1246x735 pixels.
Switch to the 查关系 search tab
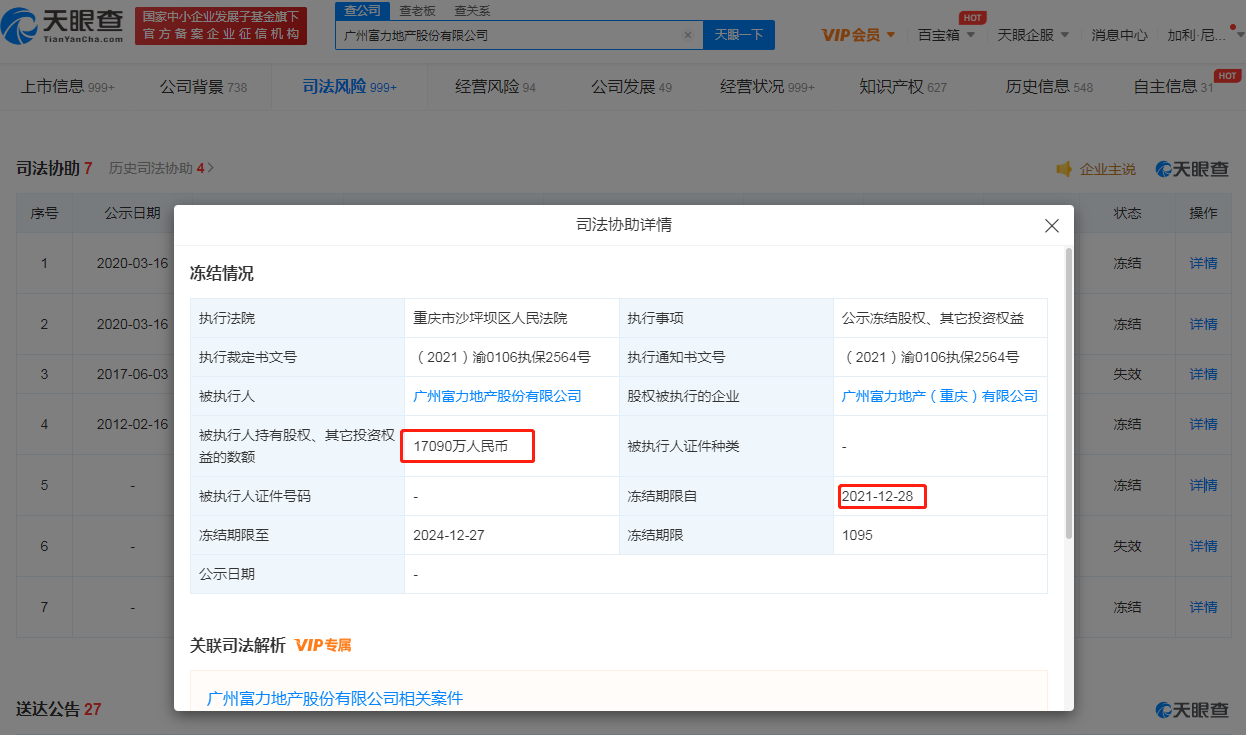471,11
